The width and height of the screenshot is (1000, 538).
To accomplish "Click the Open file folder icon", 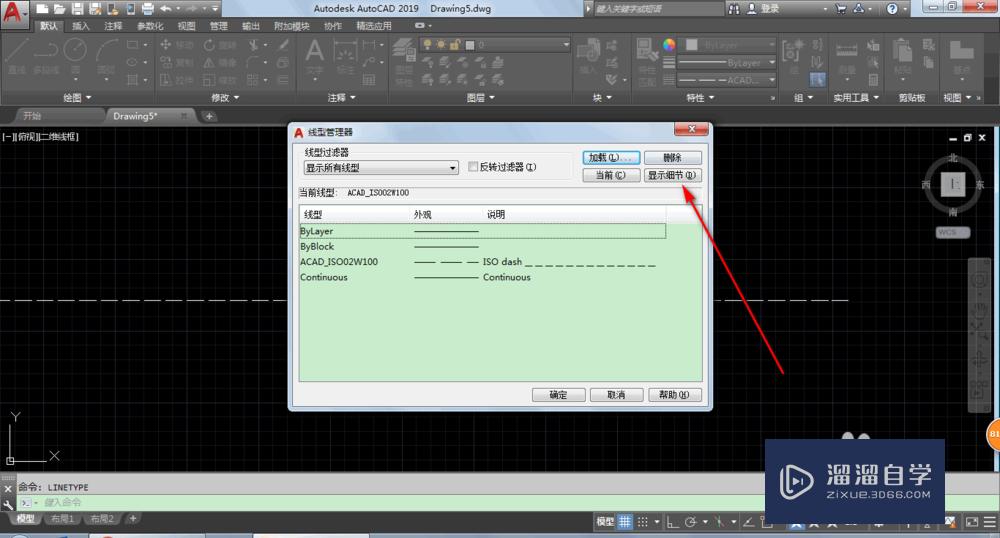I will coord(59,9).
